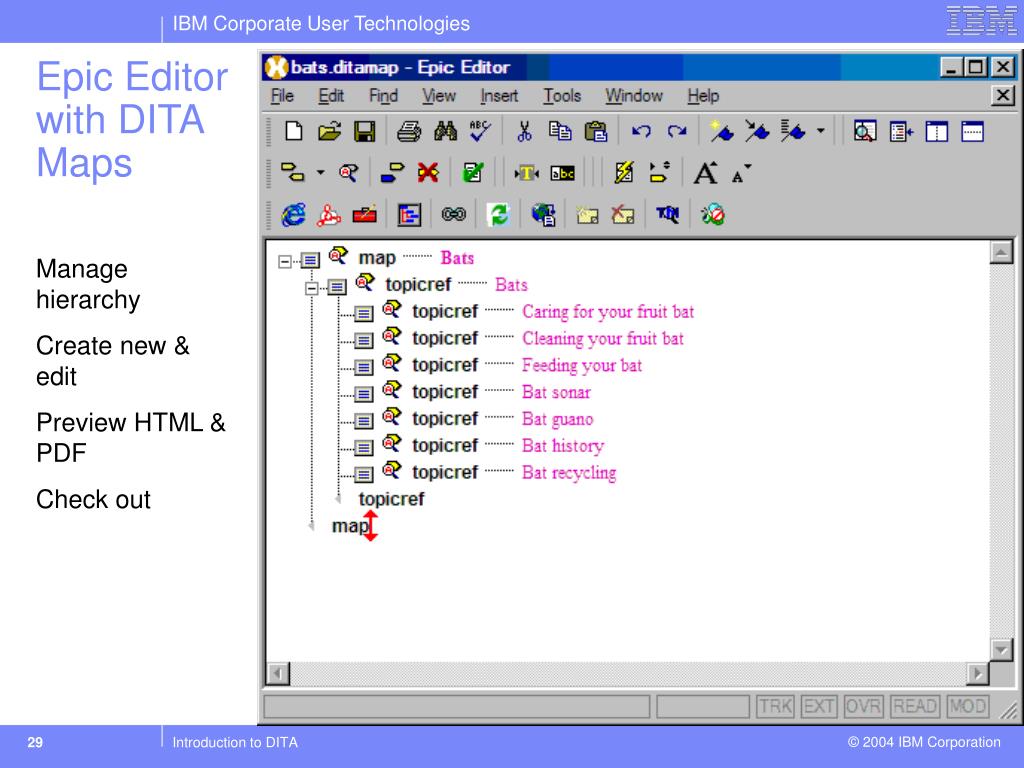Collapse the Bats topicref node

(x=312, y=288)
